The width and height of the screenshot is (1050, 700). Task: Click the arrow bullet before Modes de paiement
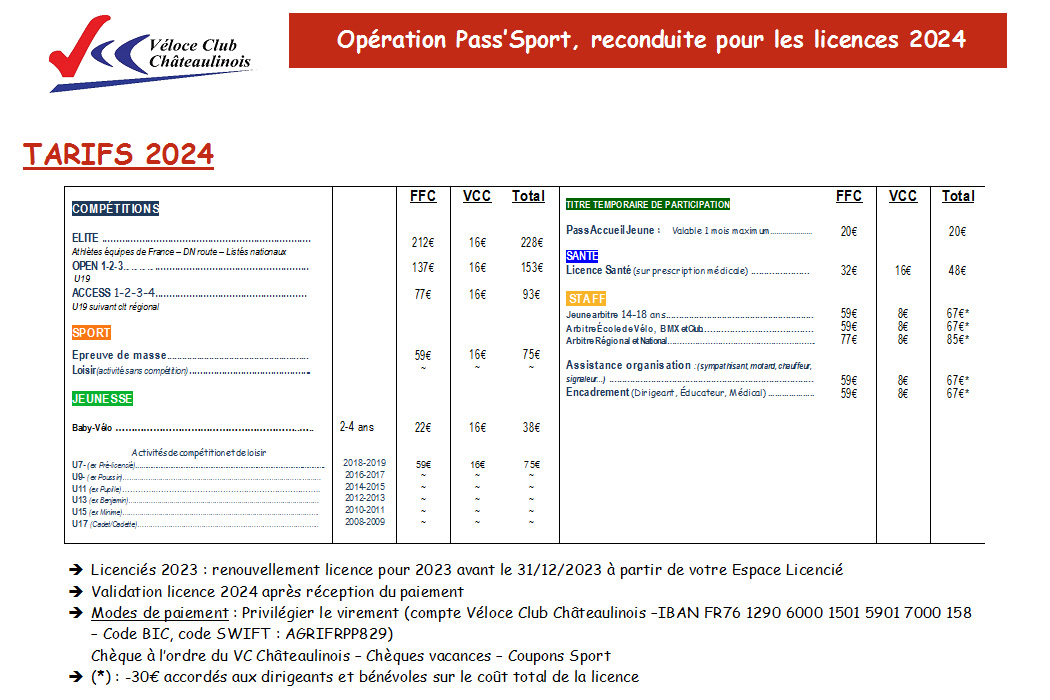76,613
